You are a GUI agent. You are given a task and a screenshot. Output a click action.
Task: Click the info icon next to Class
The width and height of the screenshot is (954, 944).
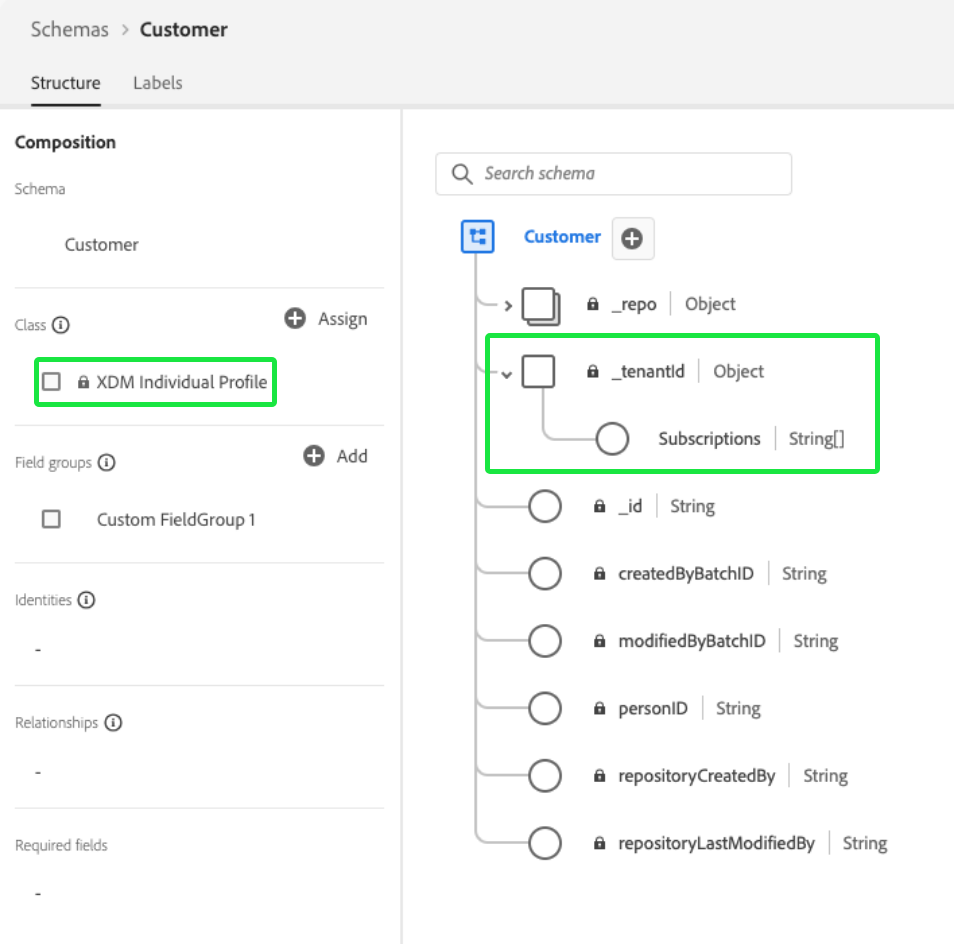pyautogui.click(x=61, y=325)
